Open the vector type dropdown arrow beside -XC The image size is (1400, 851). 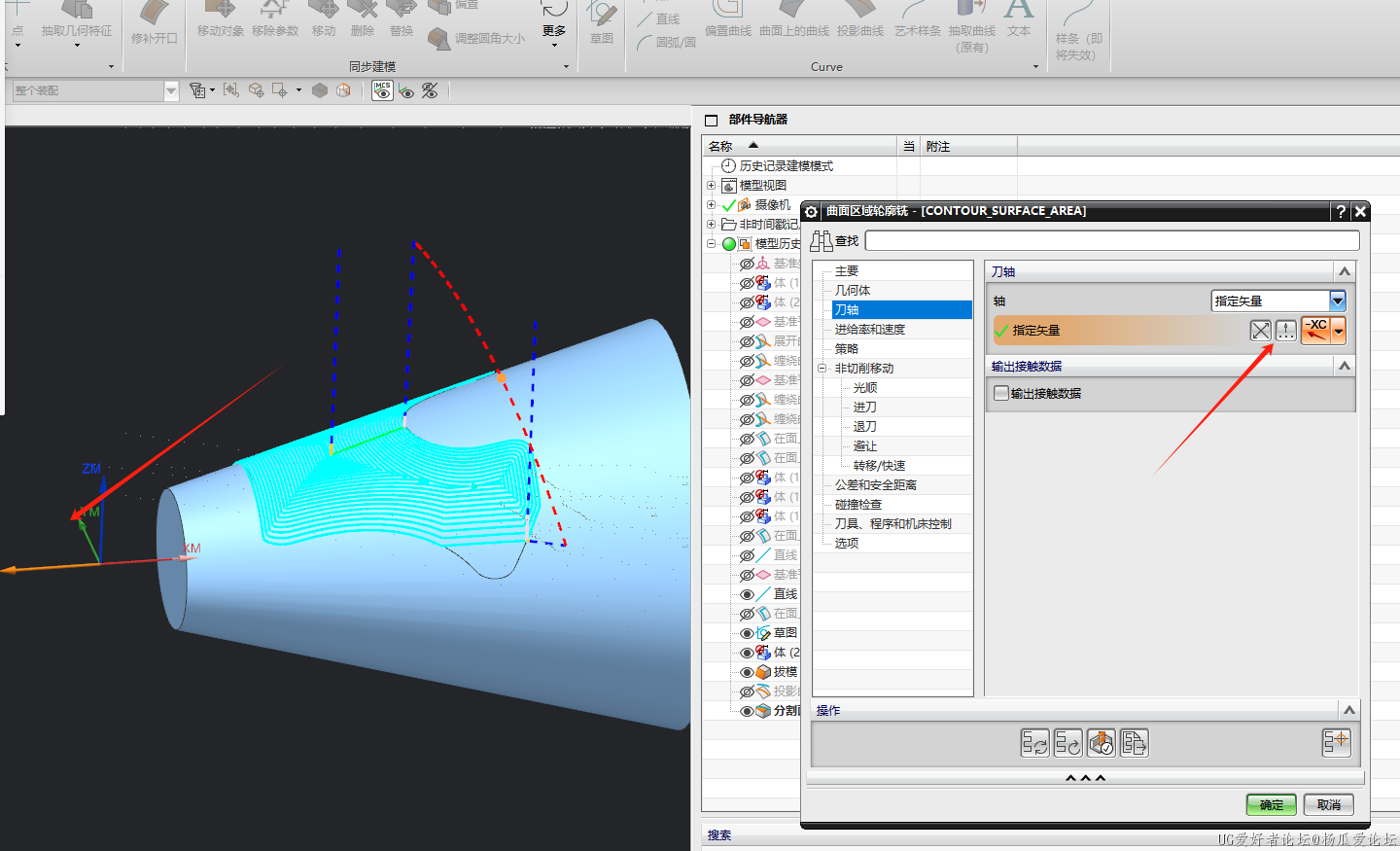pos(1339,331)
